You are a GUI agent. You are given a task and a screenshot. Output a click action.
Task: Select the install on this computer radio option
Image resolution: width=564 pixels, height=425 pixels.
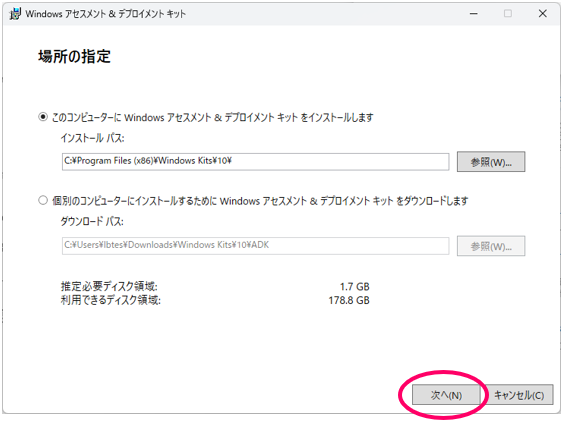tap(43, 117)
